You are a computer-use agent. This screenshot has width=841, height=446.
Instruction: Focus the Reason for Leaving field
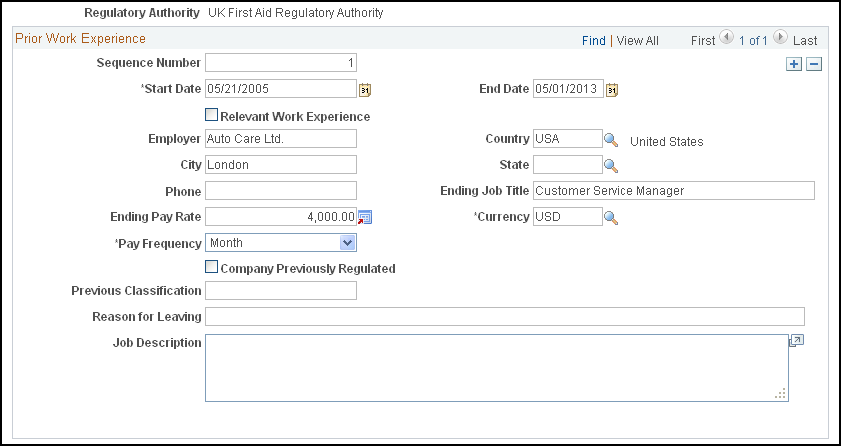505,316
